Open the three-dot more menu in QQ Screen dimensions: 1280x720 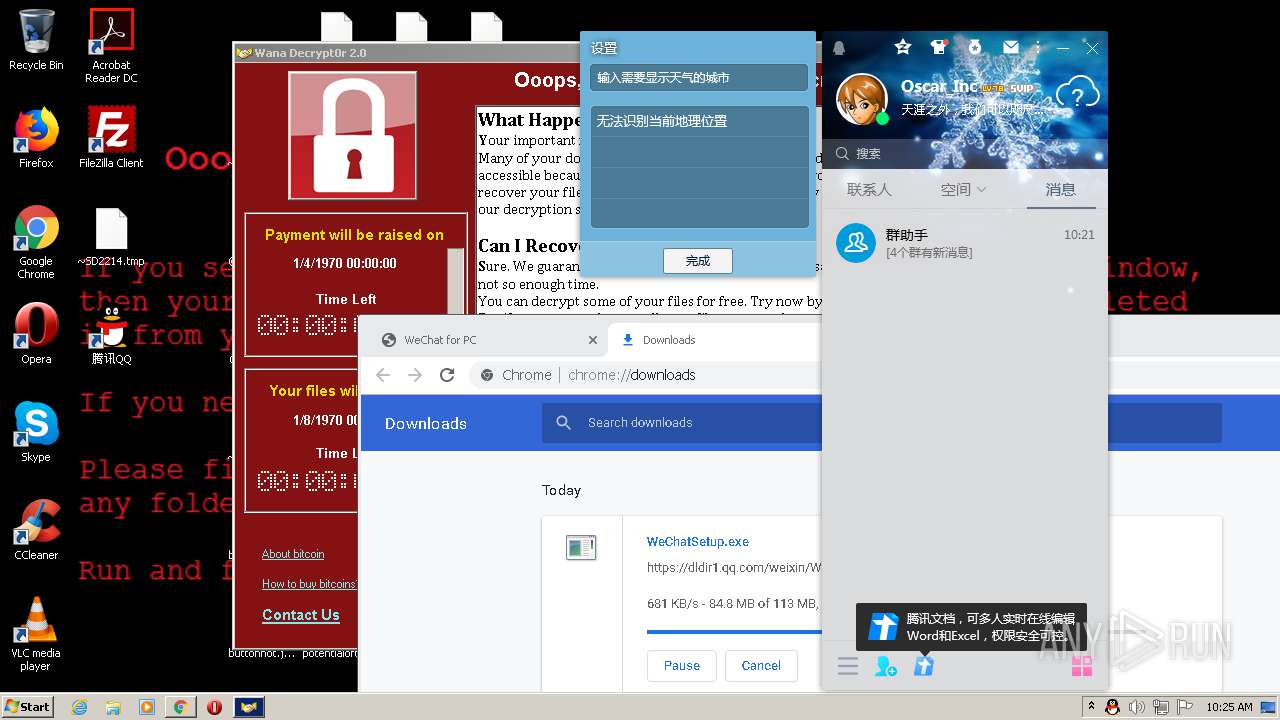click(1038, 47)
